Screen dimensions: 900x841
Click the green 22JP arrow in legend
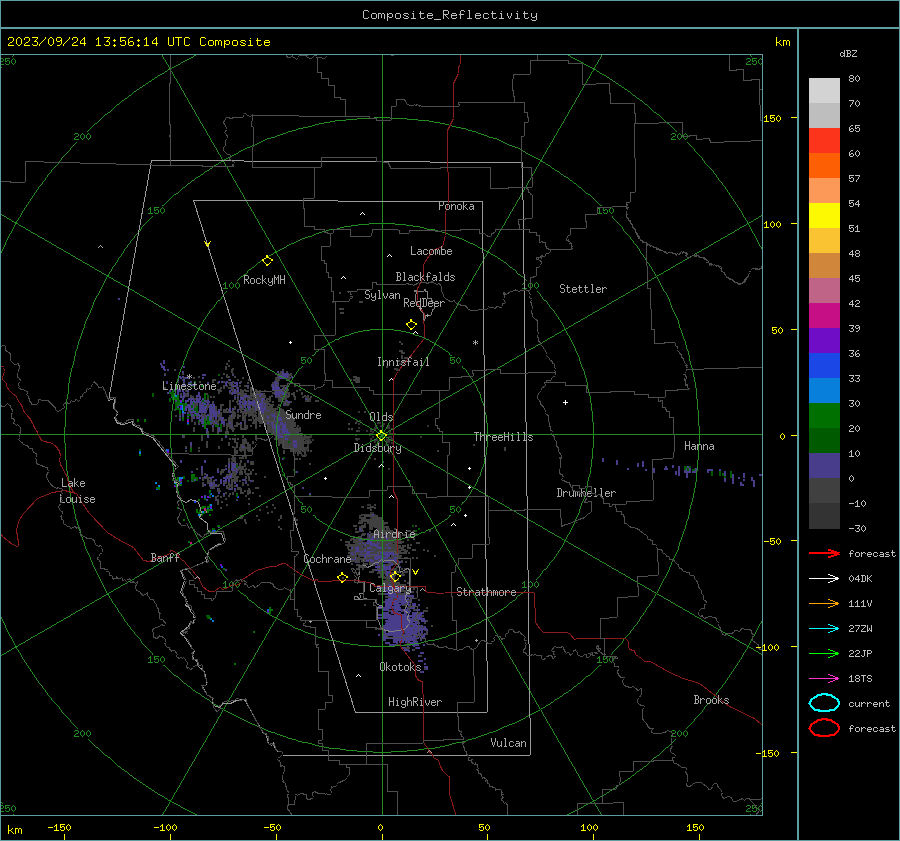824,653
